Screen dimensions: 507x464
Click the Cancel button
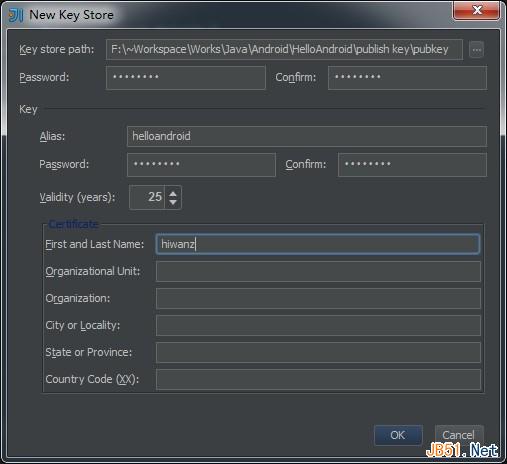tap(459, 435)
